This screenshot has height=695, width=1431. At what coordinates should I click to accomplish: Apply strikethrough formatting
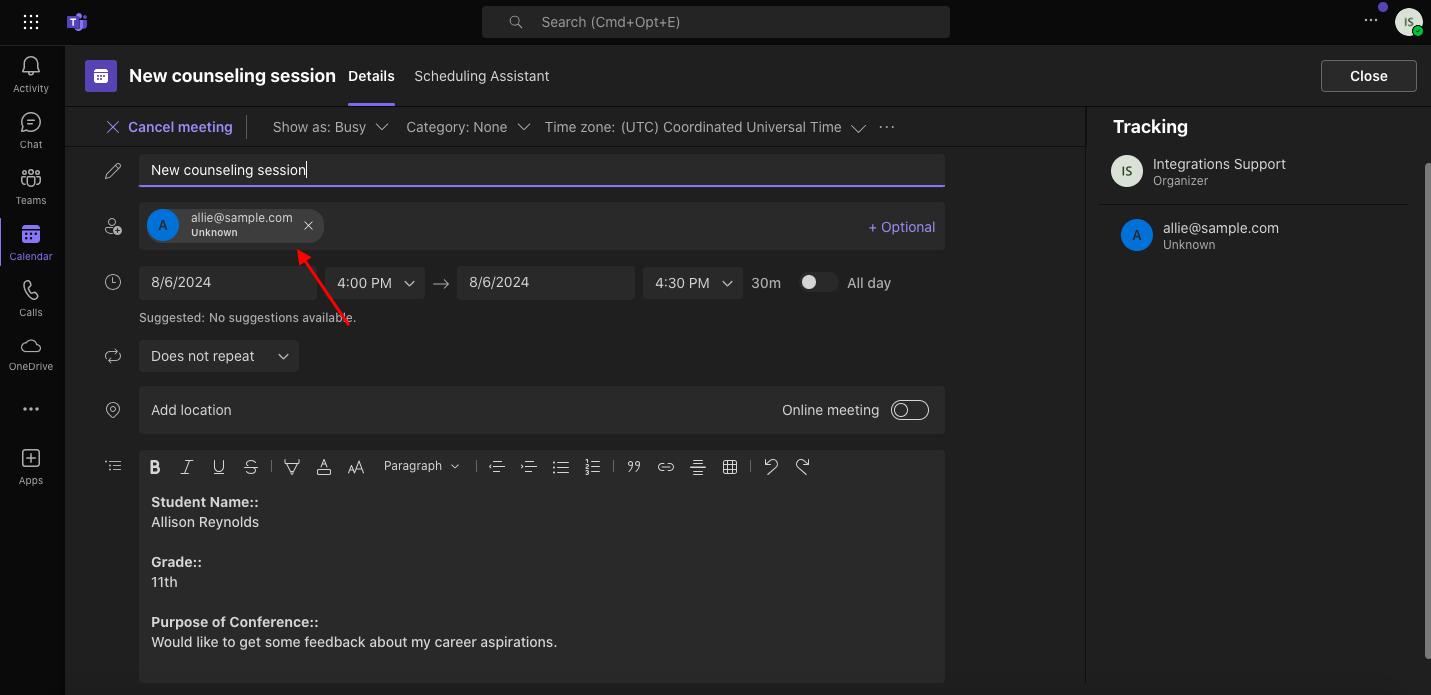[251, 467]
